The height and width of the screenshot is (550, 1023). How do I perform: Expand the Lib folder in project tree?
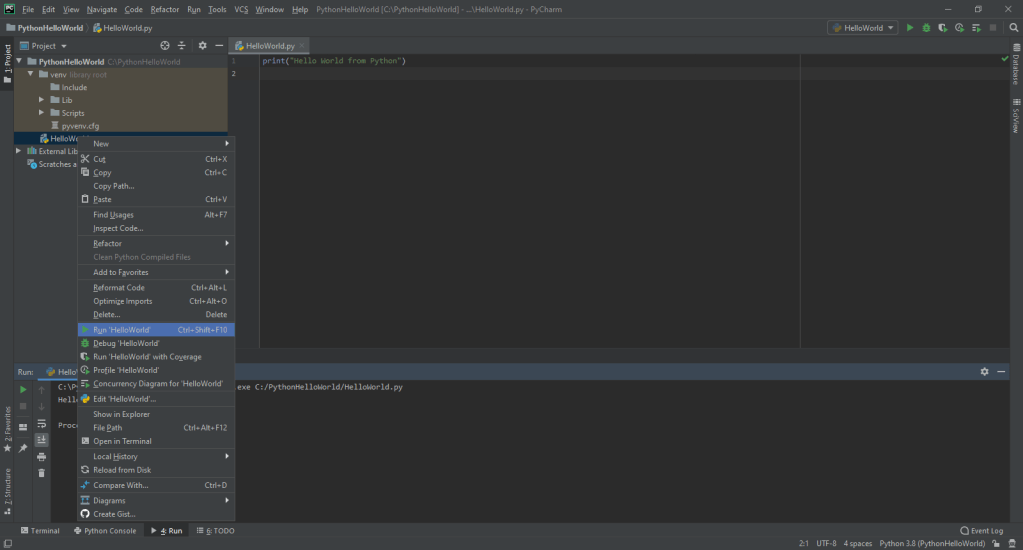[x=41, y=100]
